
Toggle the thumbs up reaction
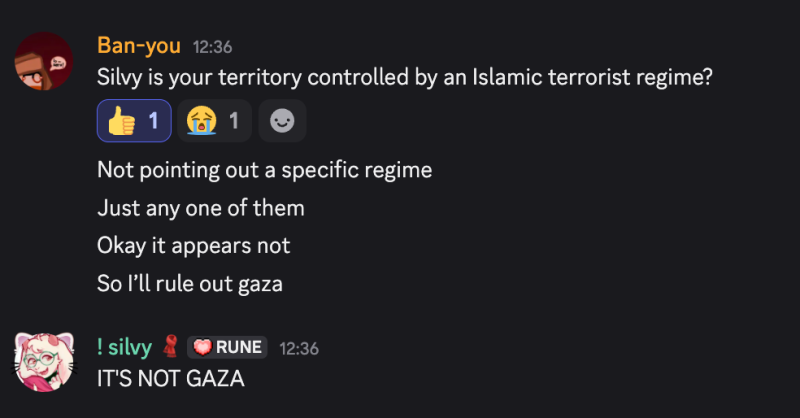(x=134, y=121)
